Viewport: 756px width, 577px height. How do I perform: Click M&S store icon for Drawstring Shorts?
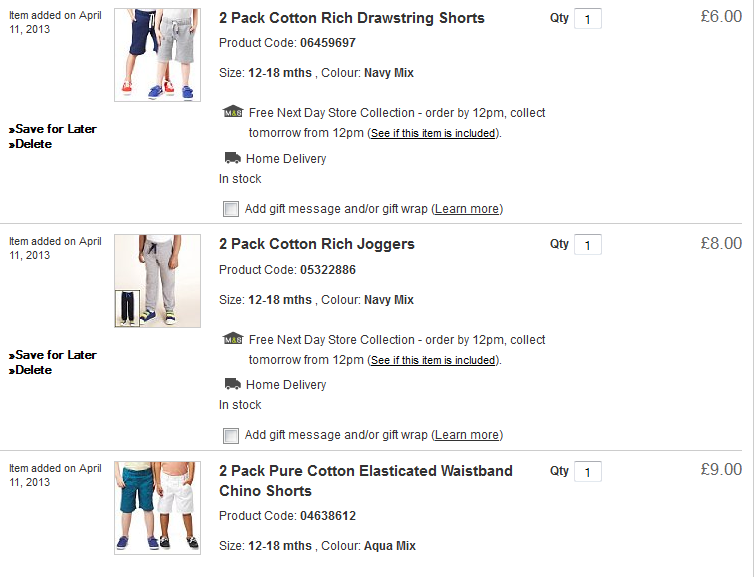coord(233,112)
